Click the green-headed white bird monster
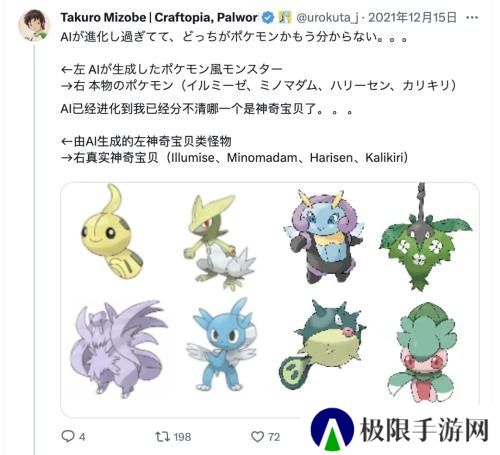Screen dimensions: 500x455 [x=218, y=241]
